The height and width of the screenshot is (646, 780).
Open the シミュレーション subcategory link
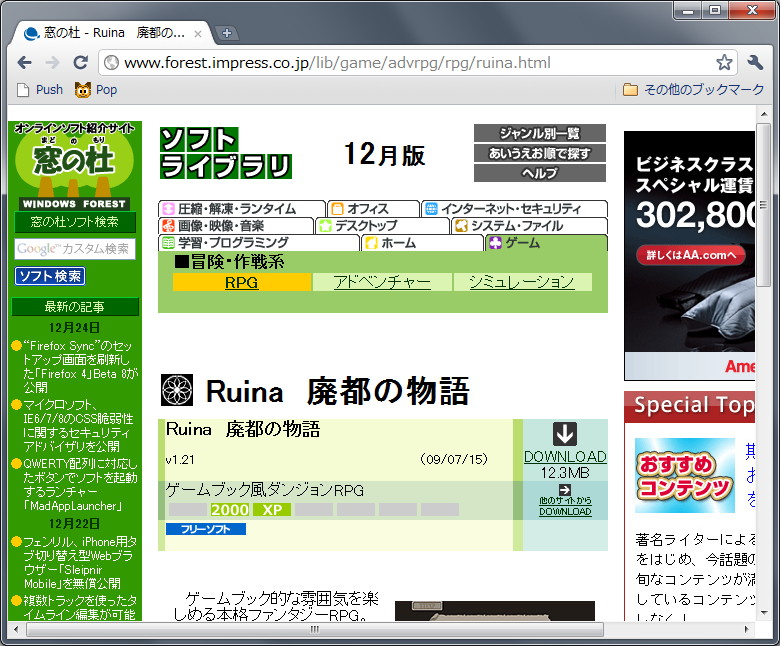(x=522, y=282)
